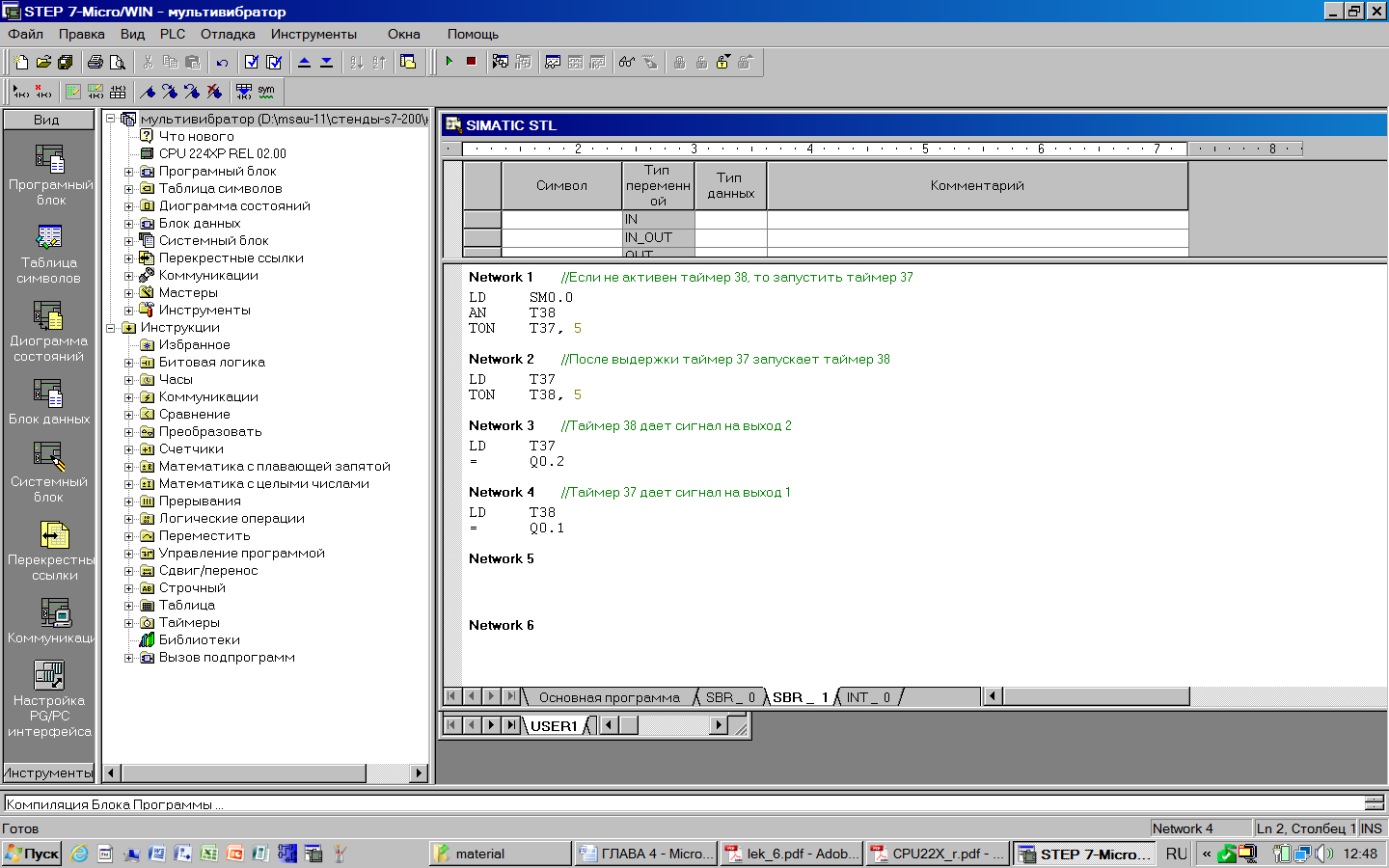Expand the Счетчики instruction folder
This screenshot has width=1389, height=868.
128,449
